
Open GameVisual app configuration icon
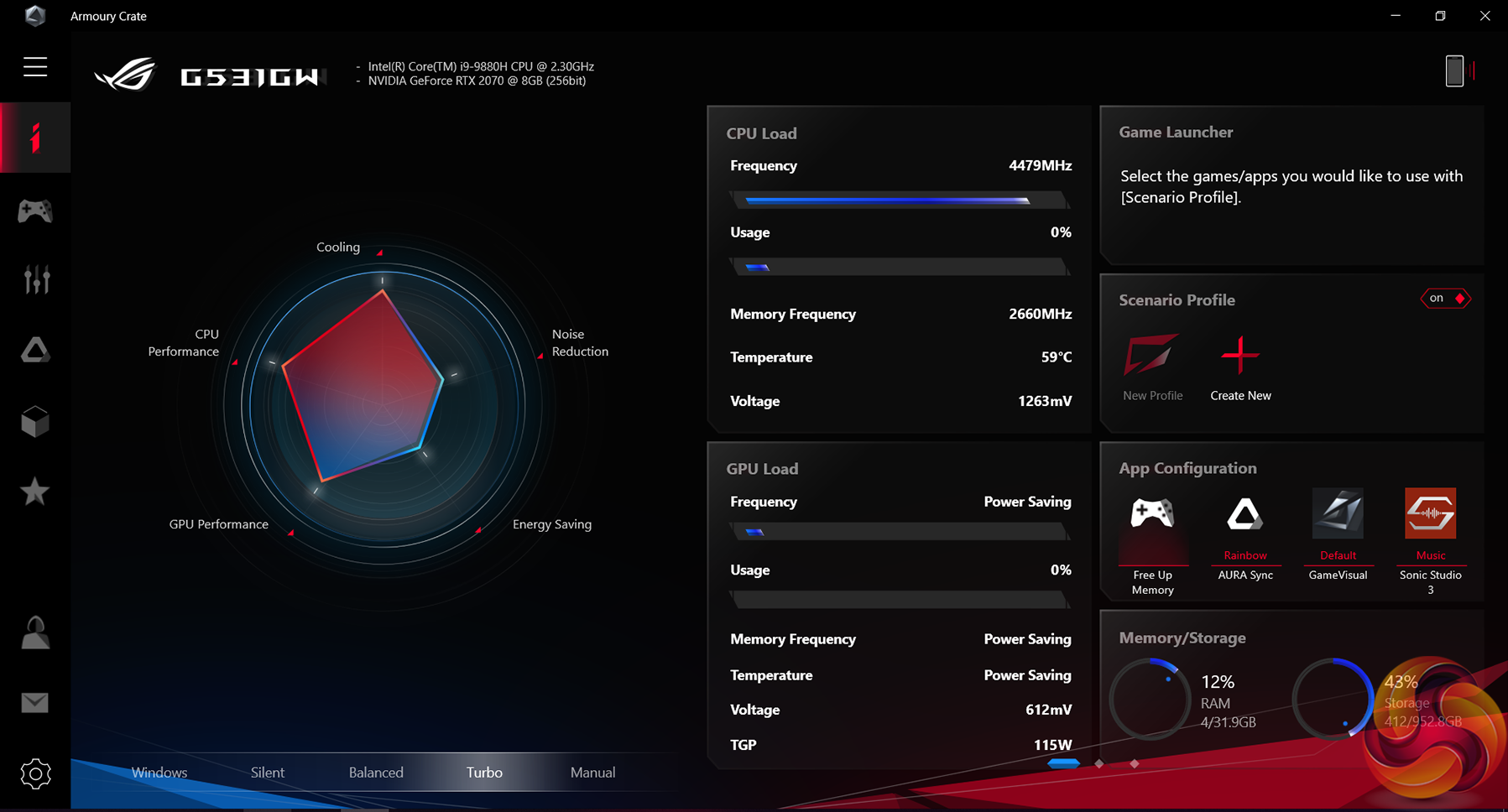(1338, 513)
